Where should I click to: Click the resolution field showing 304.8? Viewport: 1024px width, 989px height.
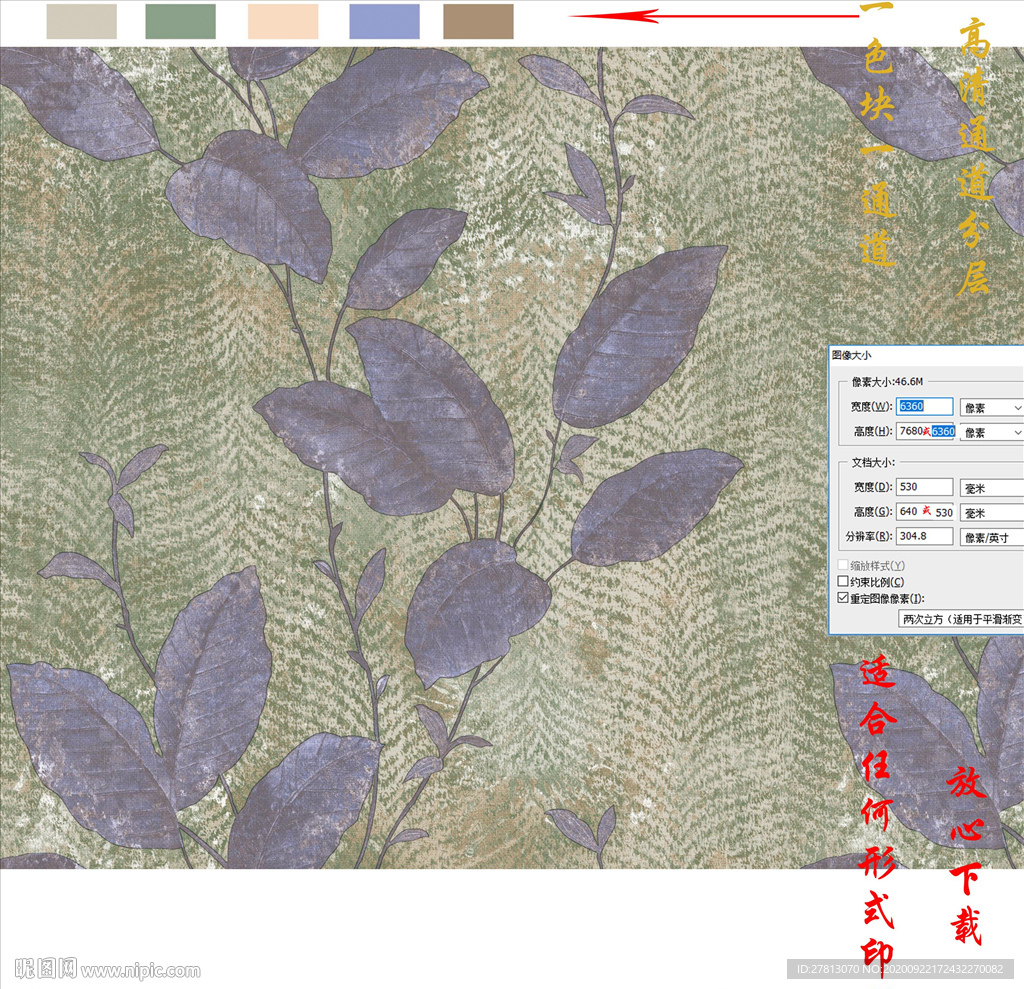tap(924, 536)
